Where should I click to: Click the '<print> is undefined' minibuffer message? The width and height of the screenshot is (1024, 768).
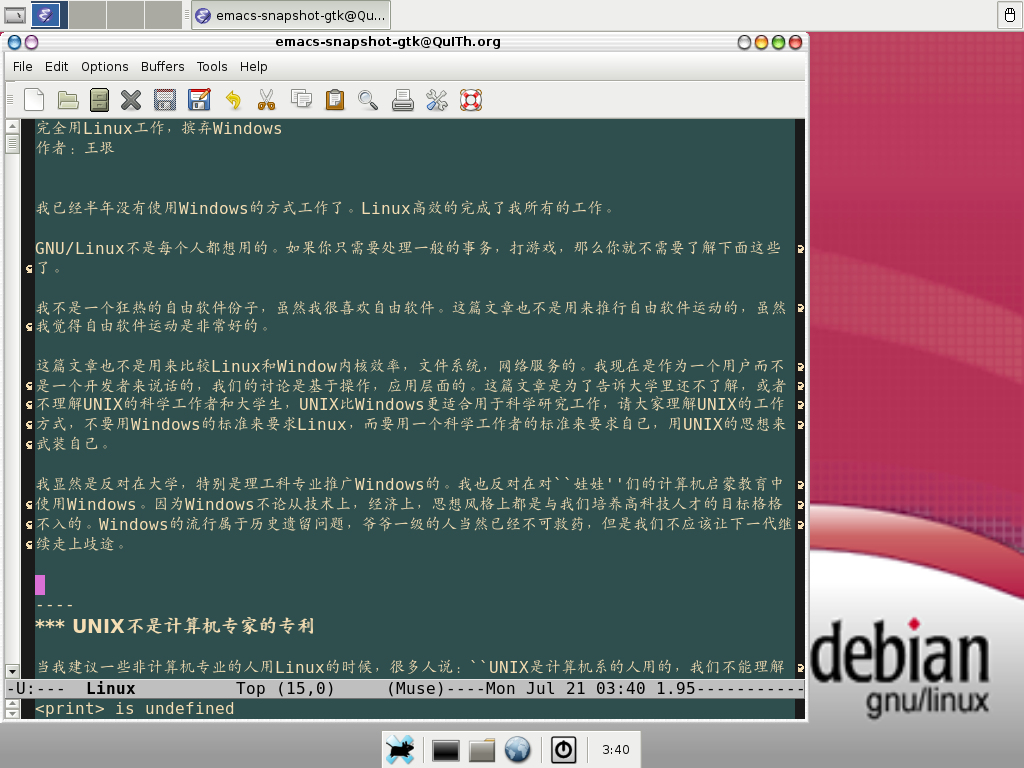(135, 709)
